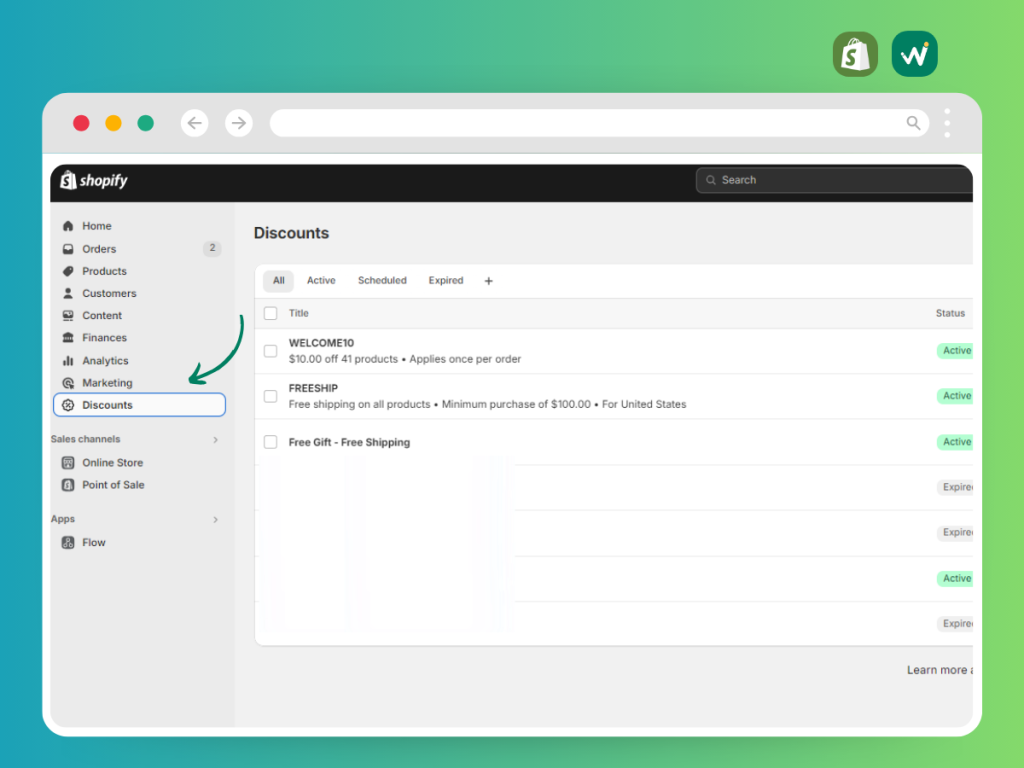Click the browser forward arrow
The image size is (1024, 768).
pos(239,123)
